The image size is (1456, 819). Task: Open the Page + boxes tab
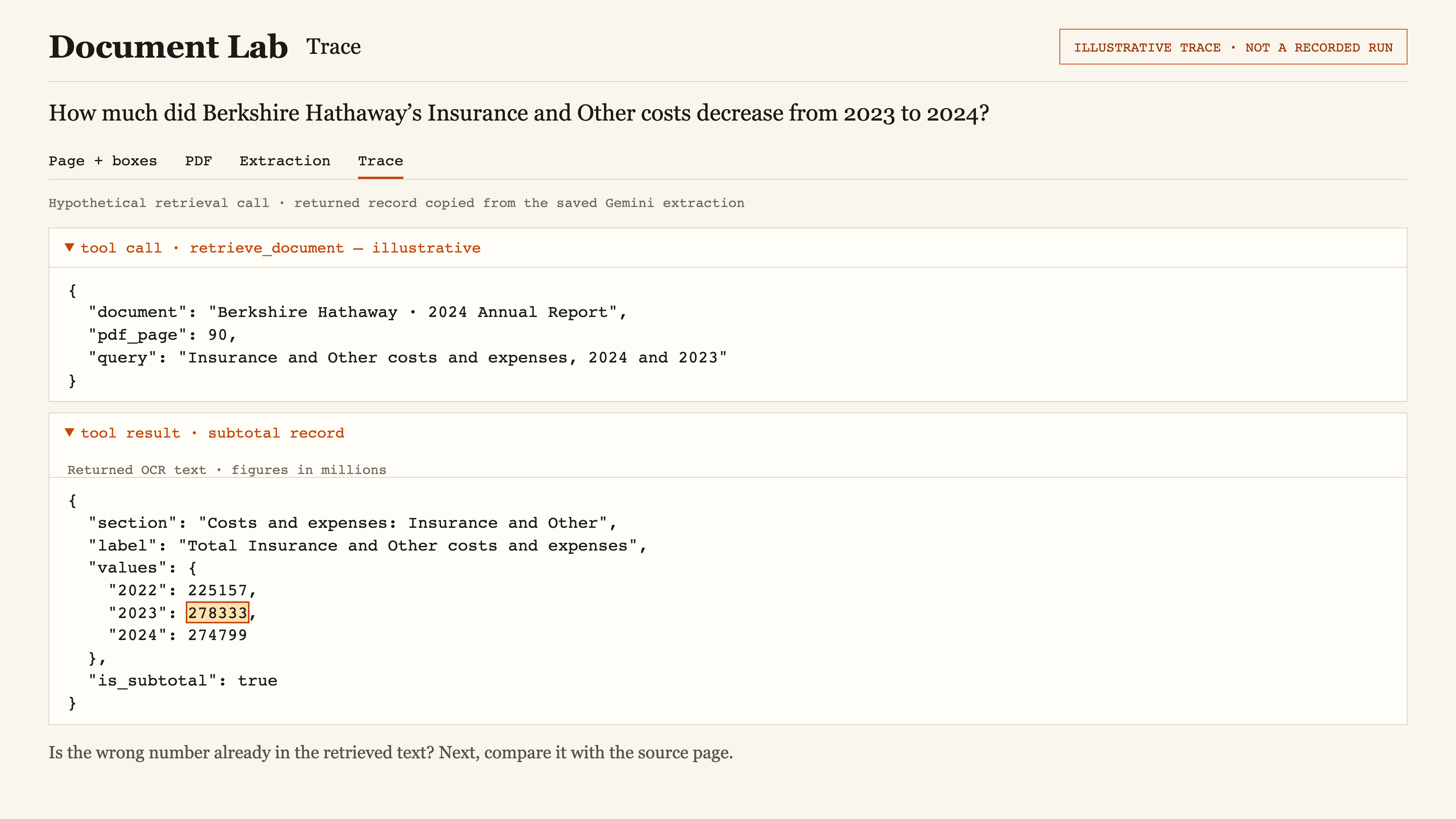pyautogui.click(x=103, y=161)
